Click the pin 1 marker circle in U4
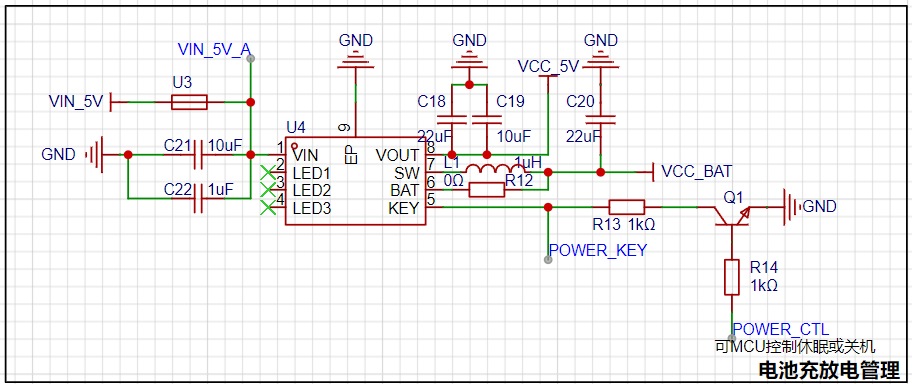912x384 pixels. point(294,145)
